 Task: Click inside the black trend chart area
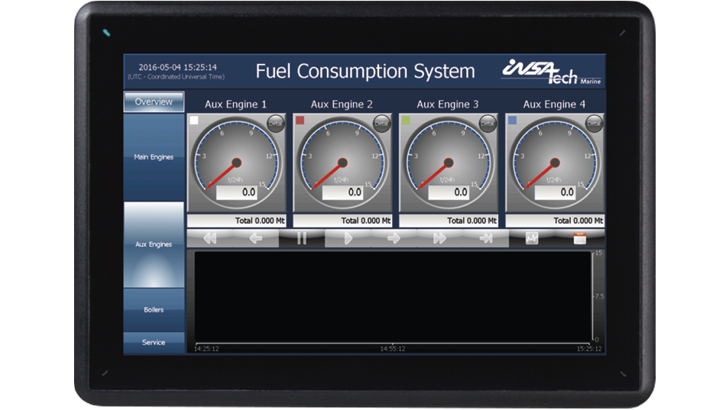393,297
